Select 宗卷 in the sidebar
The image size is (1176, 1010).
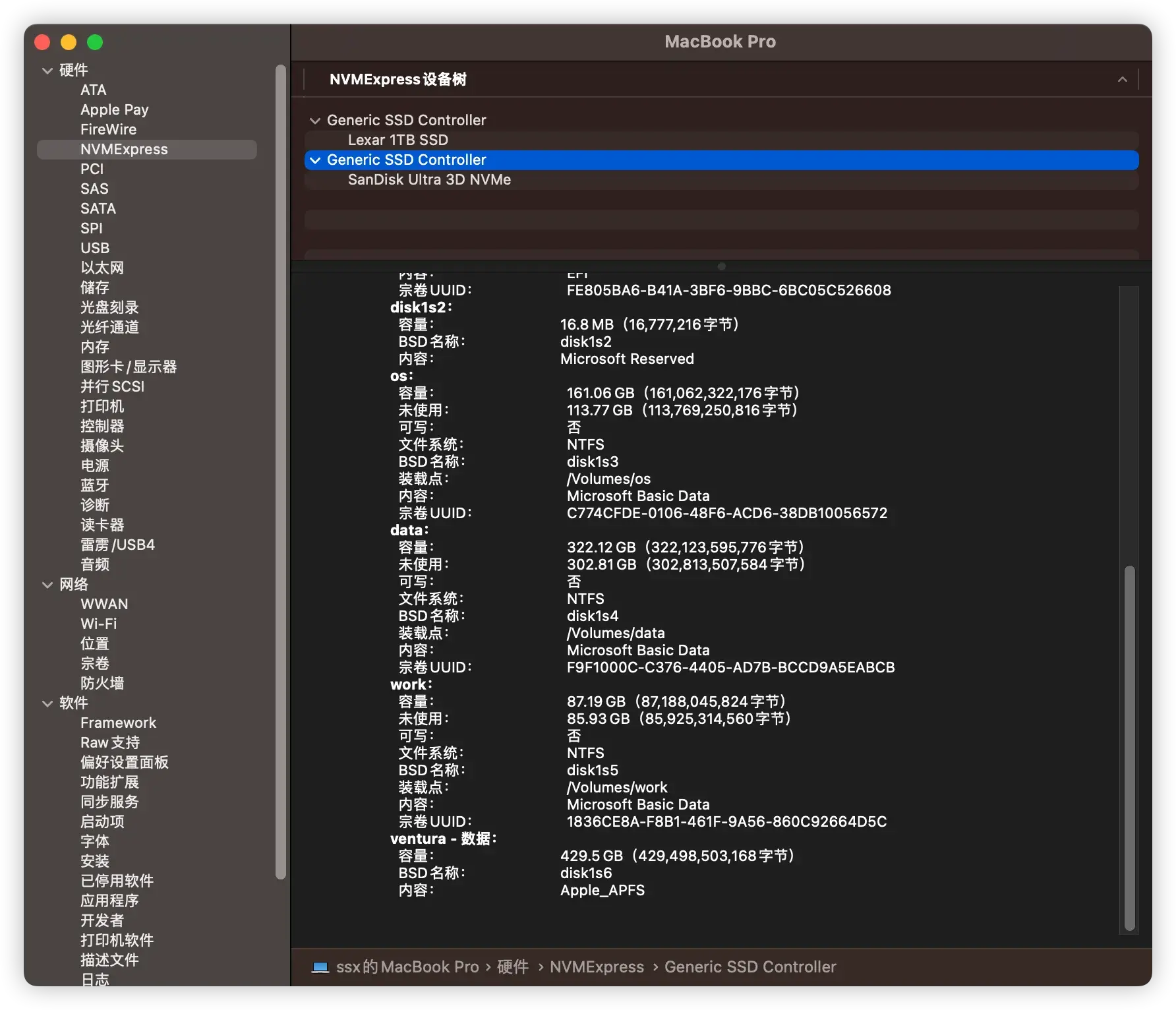pyautogui.click(x=95, y=664)
